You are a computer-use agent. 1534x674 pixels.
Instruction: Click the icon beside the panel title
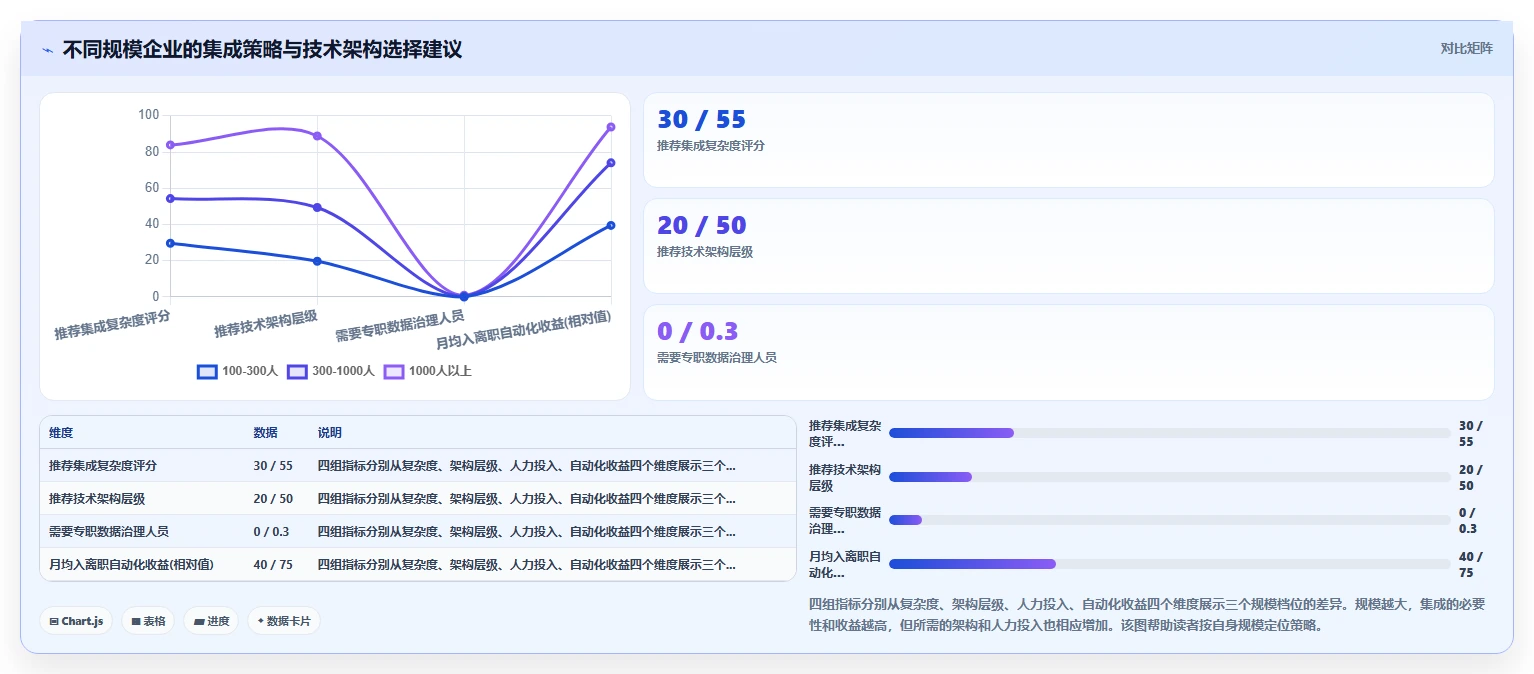48,50
